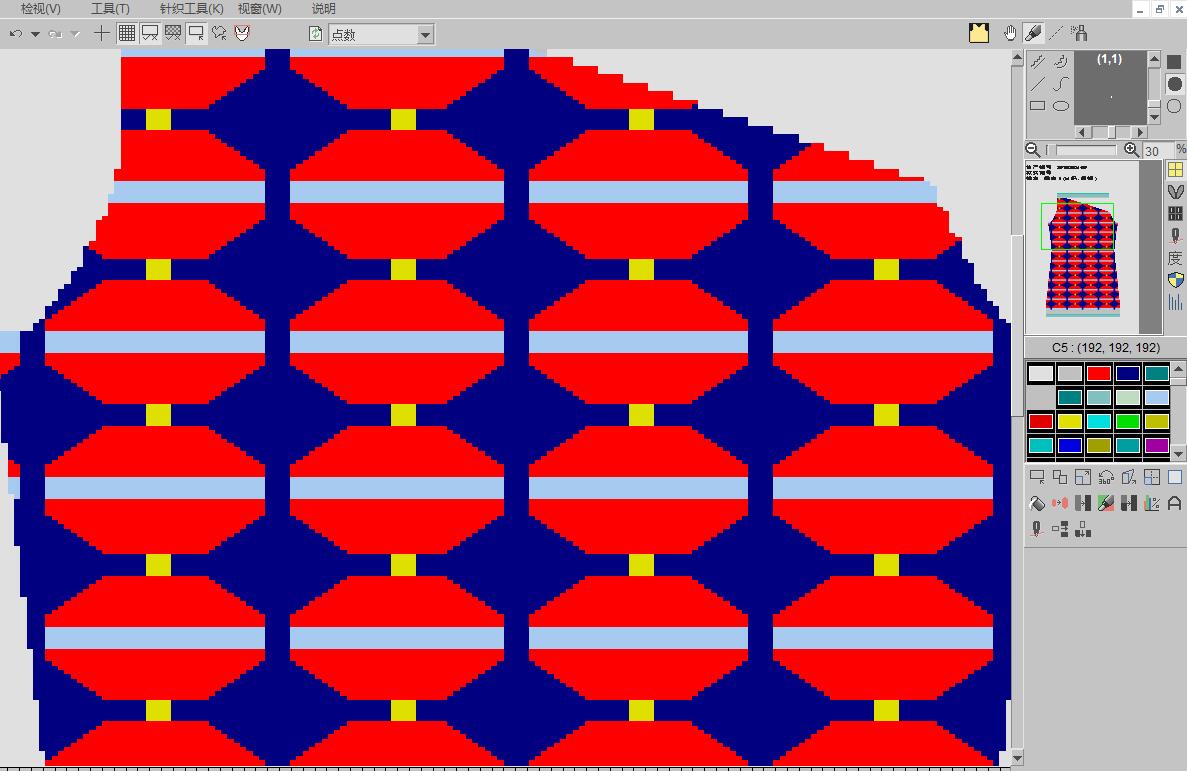
Task: Choose the S-curve shape tool
Action: pyautogui.click(x=1061, y=83)
